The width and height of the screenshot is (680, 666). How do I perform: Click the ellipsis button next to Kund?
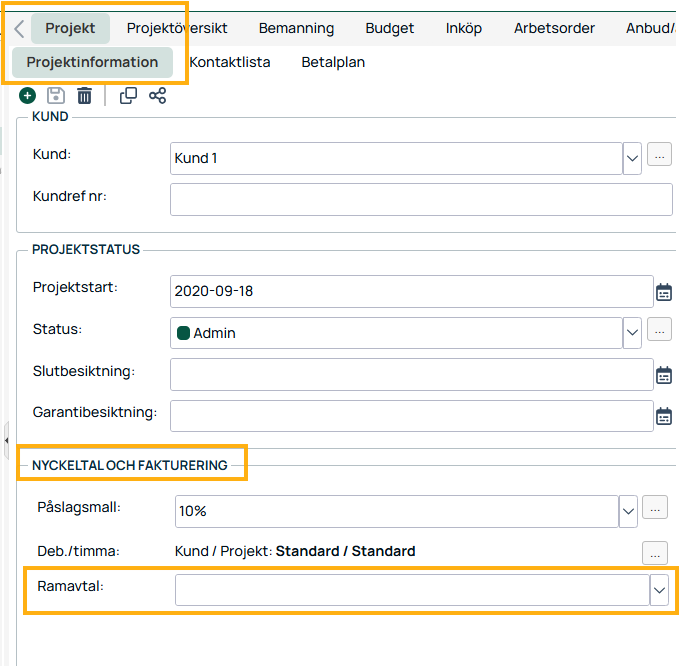tap(659, 155)
